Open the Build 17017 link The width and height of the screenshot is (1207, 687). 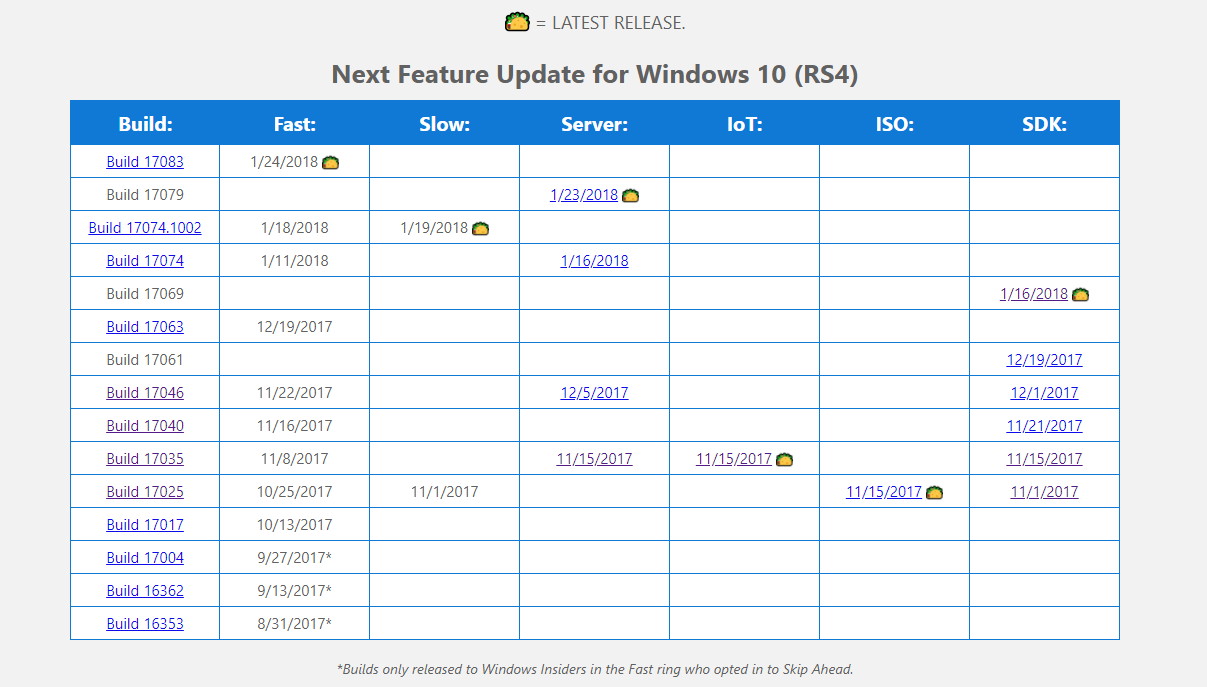pyautogui.click(x=145, y=525)
